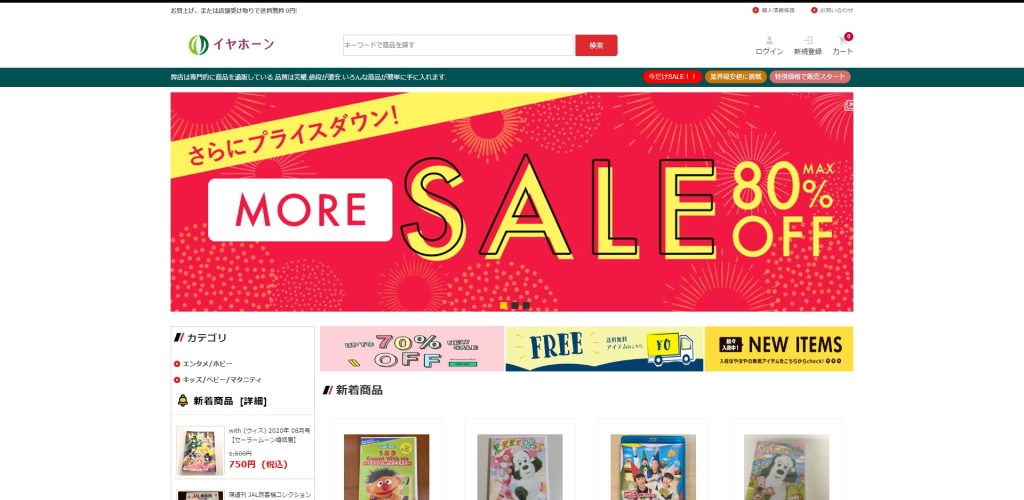Click the keyword search input field
This screenshot has width=1024, height=500.
coord(458,45)
